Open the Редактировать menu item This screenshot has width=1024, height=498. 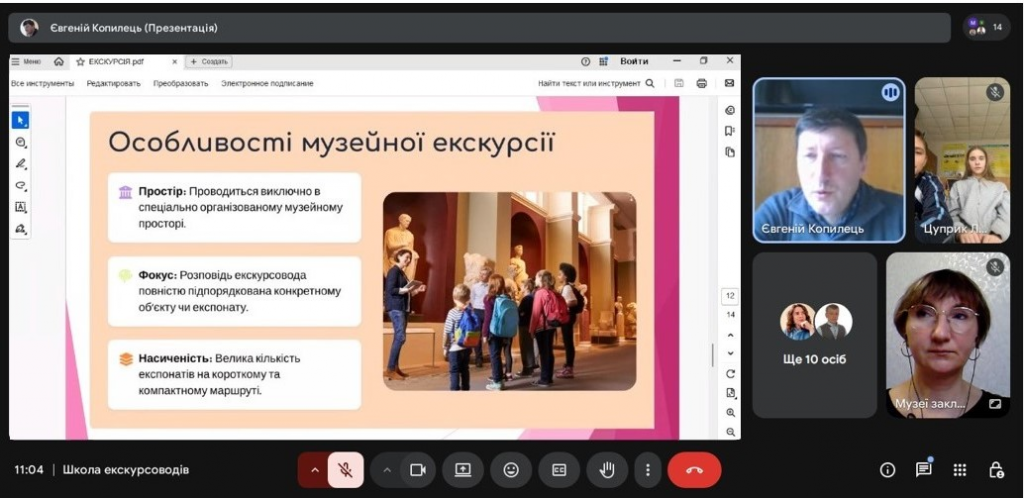(113, 84)
